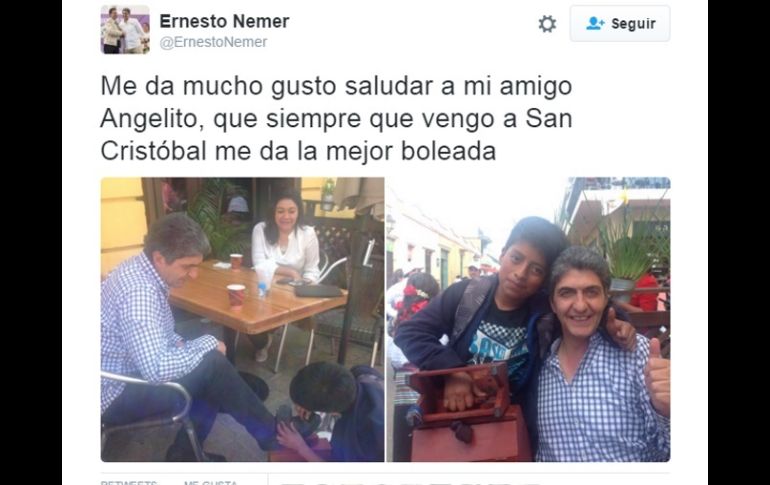770x485 pixels.
Task: Open the gear settings icon beside Seguir
Action: click(x=547, y=24)
